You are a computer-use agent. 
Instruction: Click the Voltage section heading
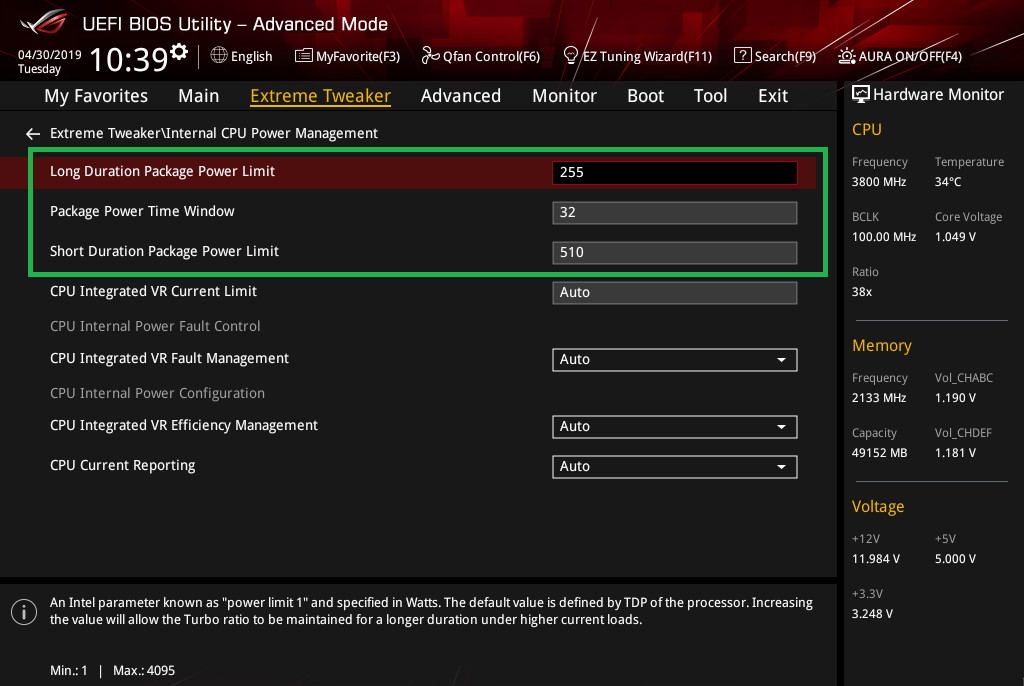pyautogui.click(x=878, y=507)
